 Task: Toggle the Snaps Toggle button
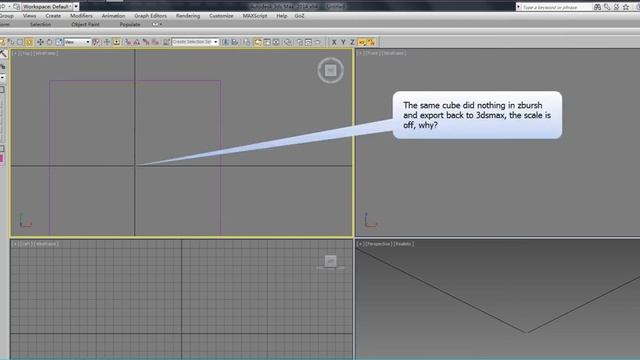(x=128, y=42)
